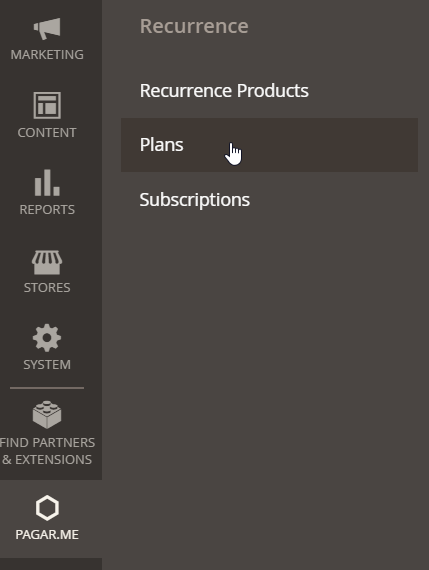Click the Recurrence section heading

(x=194, y=26)
